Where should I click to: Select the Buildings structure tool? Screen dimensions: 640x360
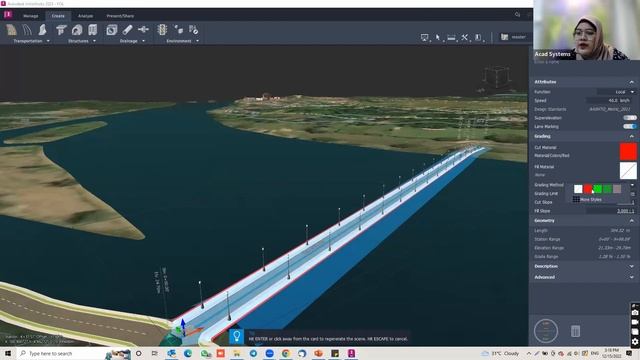click(93, 30)
